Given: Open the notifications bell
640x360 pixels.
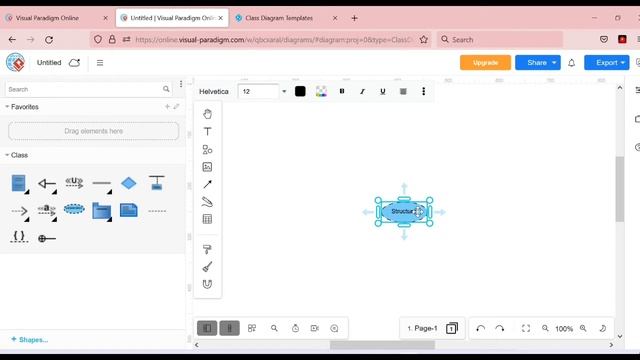Looking at the screenshot, I should tap(571, 63).
